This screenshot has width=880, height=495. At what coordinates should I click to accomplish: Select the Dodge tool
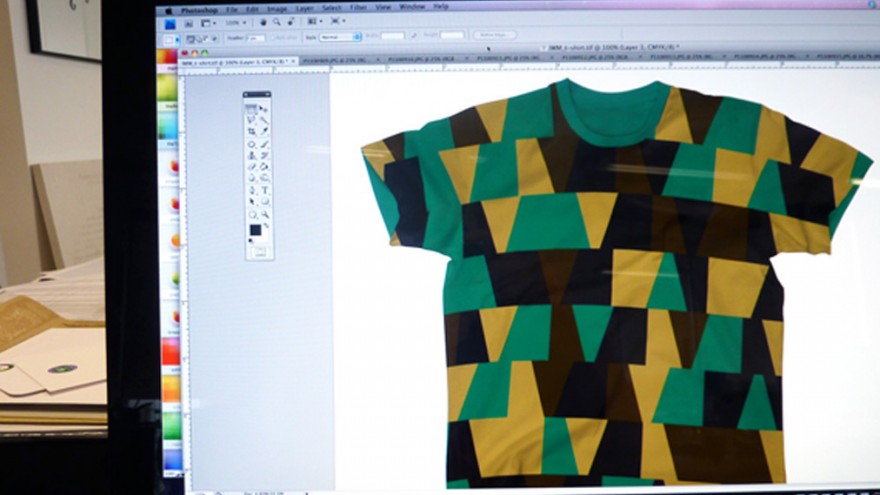click(x=263, y=178)
